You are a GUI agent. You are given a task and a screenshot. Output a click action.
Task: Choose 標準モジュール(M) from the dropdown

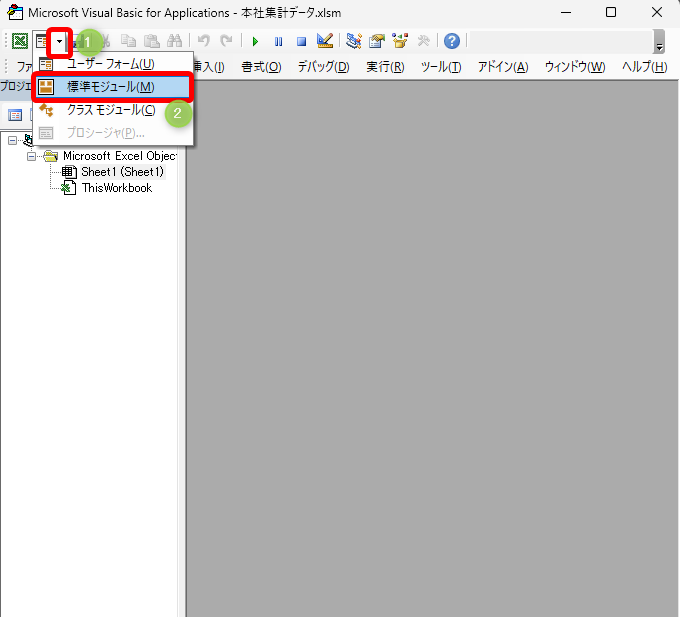(x=110, y=87)
